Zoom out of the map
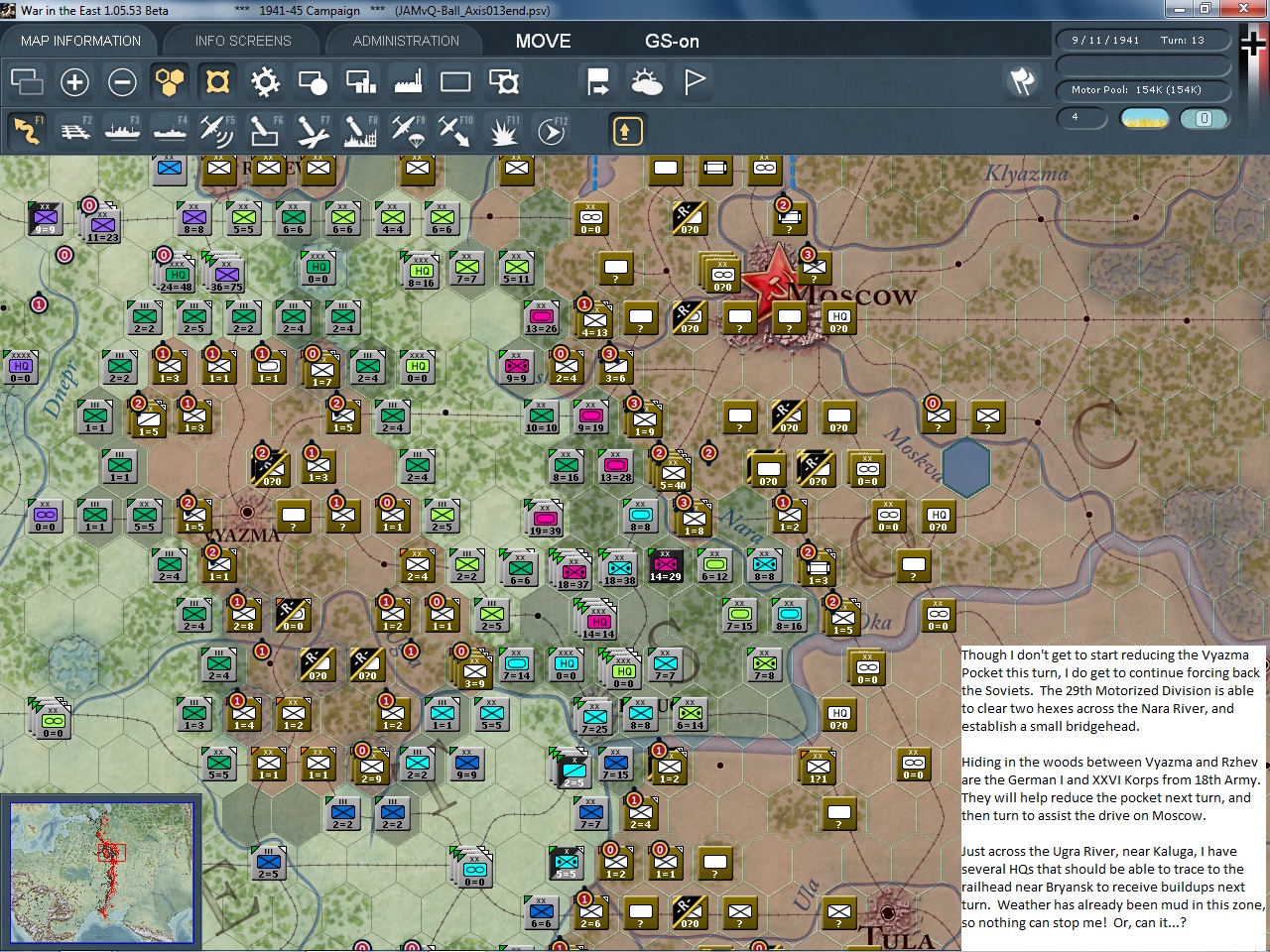This screenshot has height=952, width=1270. (122, 81)
